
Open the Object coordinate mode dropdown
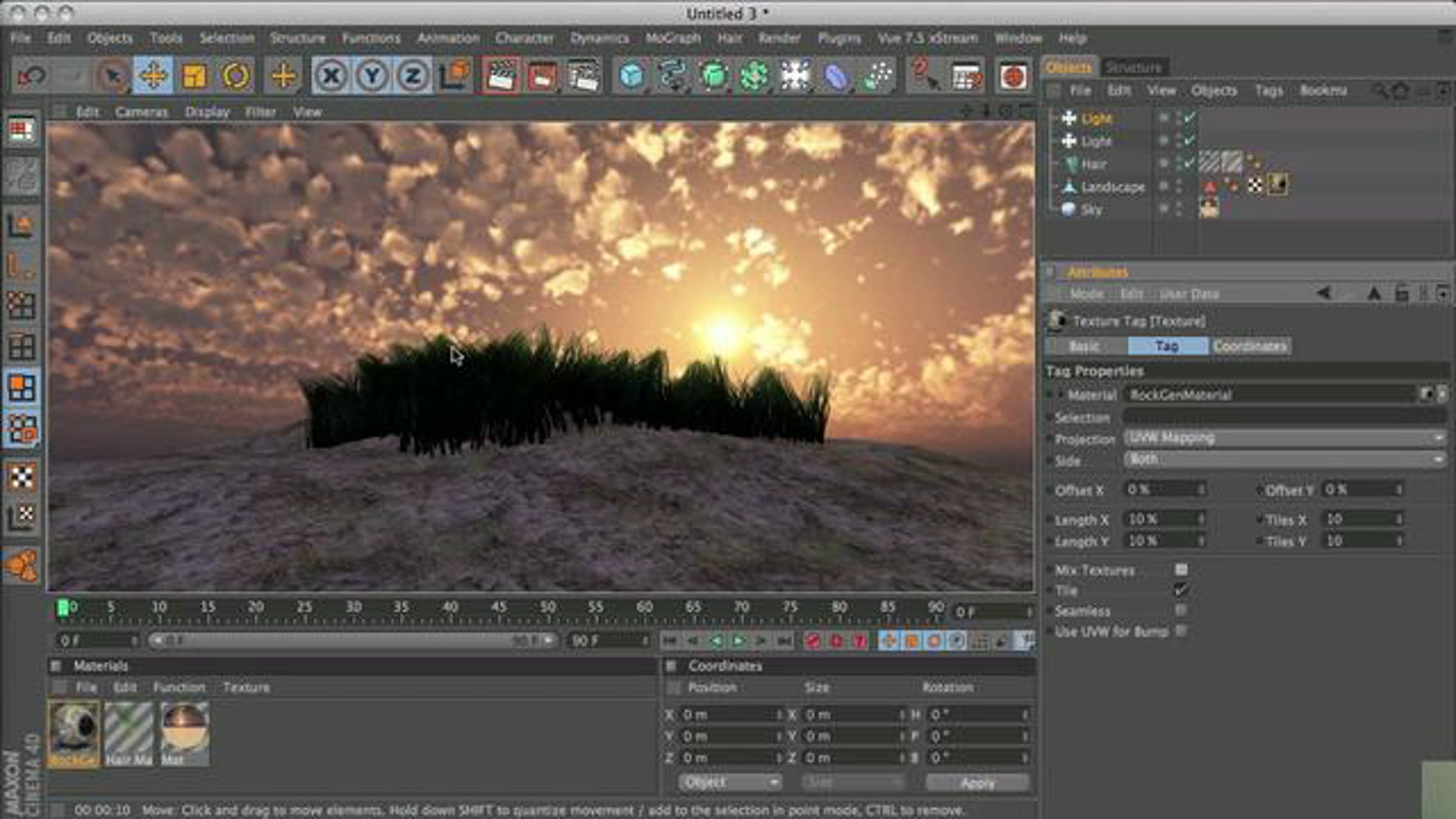[x=730, y=783]
